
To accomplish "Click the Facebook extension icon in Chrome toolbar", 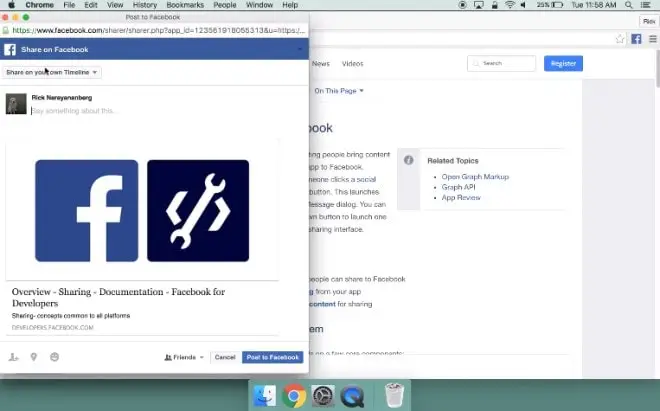I will tap(636, 39).
